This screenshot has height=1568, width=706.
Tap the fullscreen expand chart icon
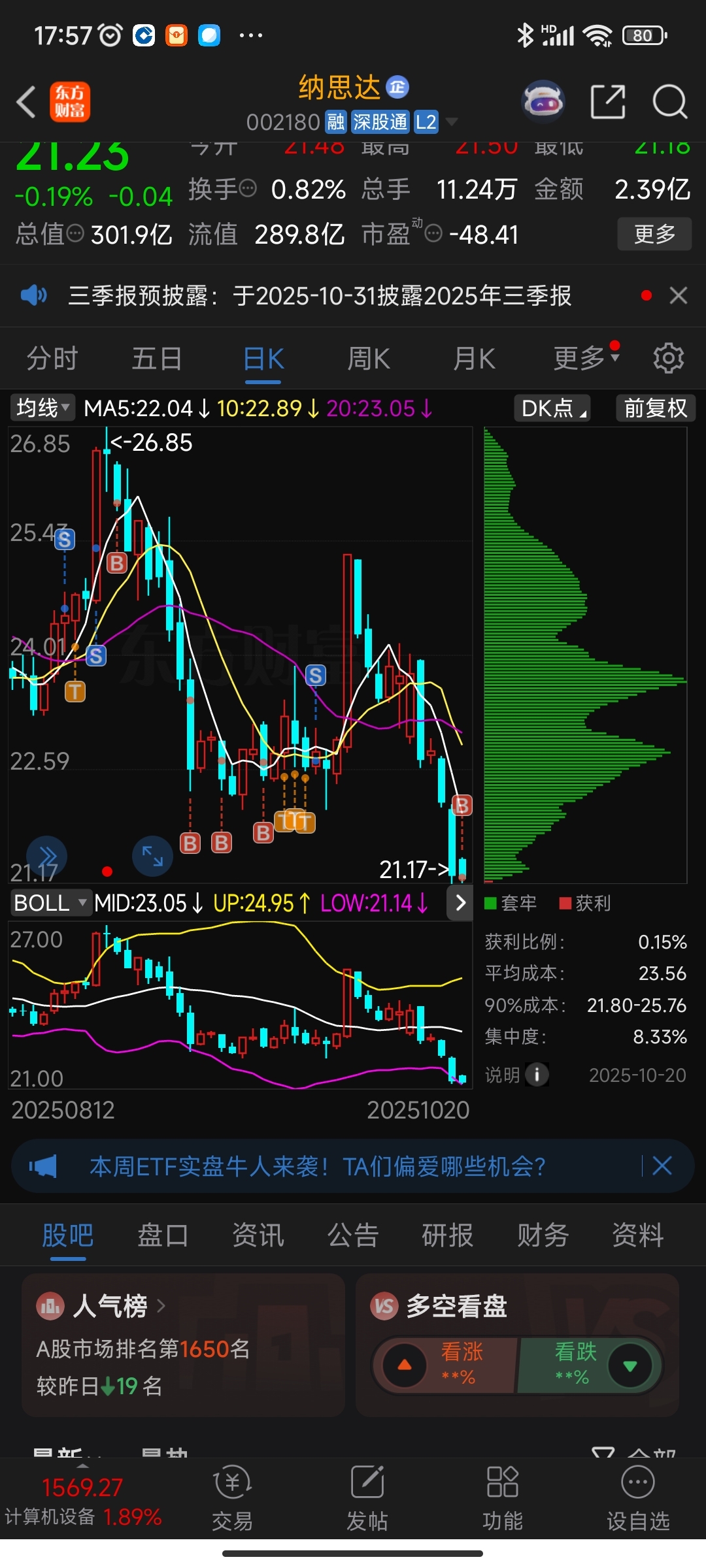(x=152, y=856)
